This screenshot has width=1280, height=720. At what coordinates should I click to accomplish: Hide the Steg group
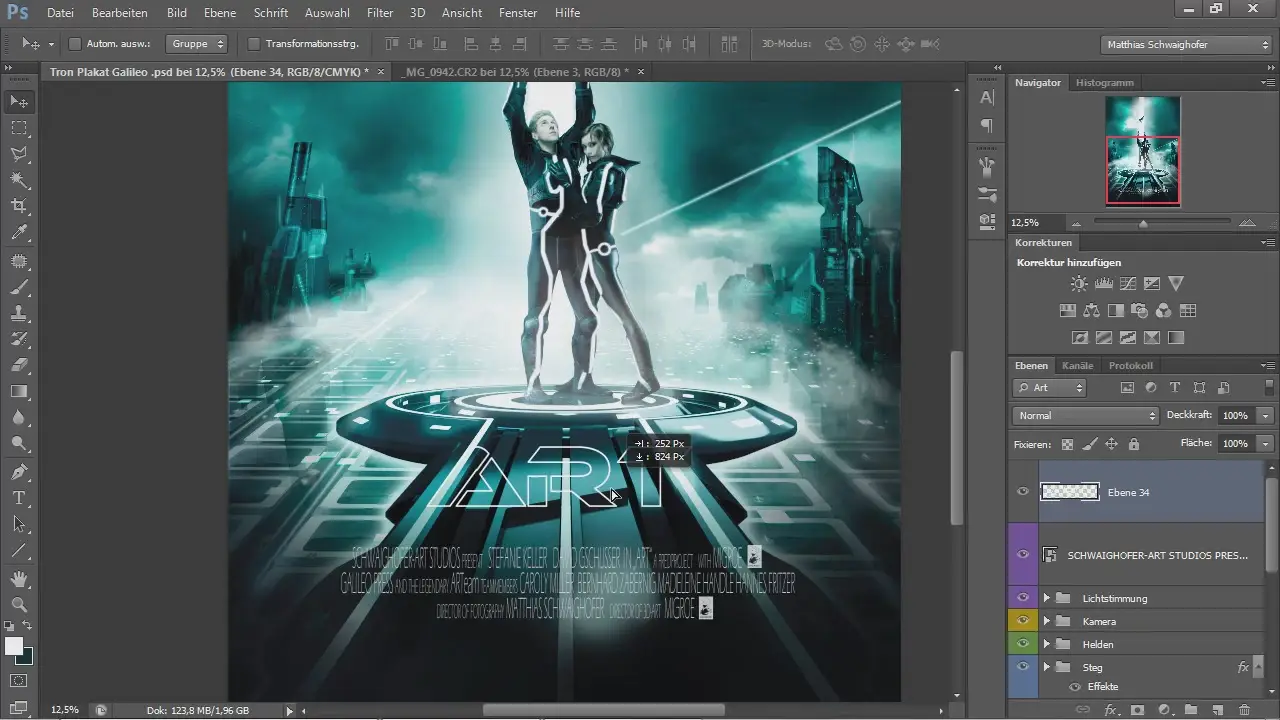[x=1022, y=667]
